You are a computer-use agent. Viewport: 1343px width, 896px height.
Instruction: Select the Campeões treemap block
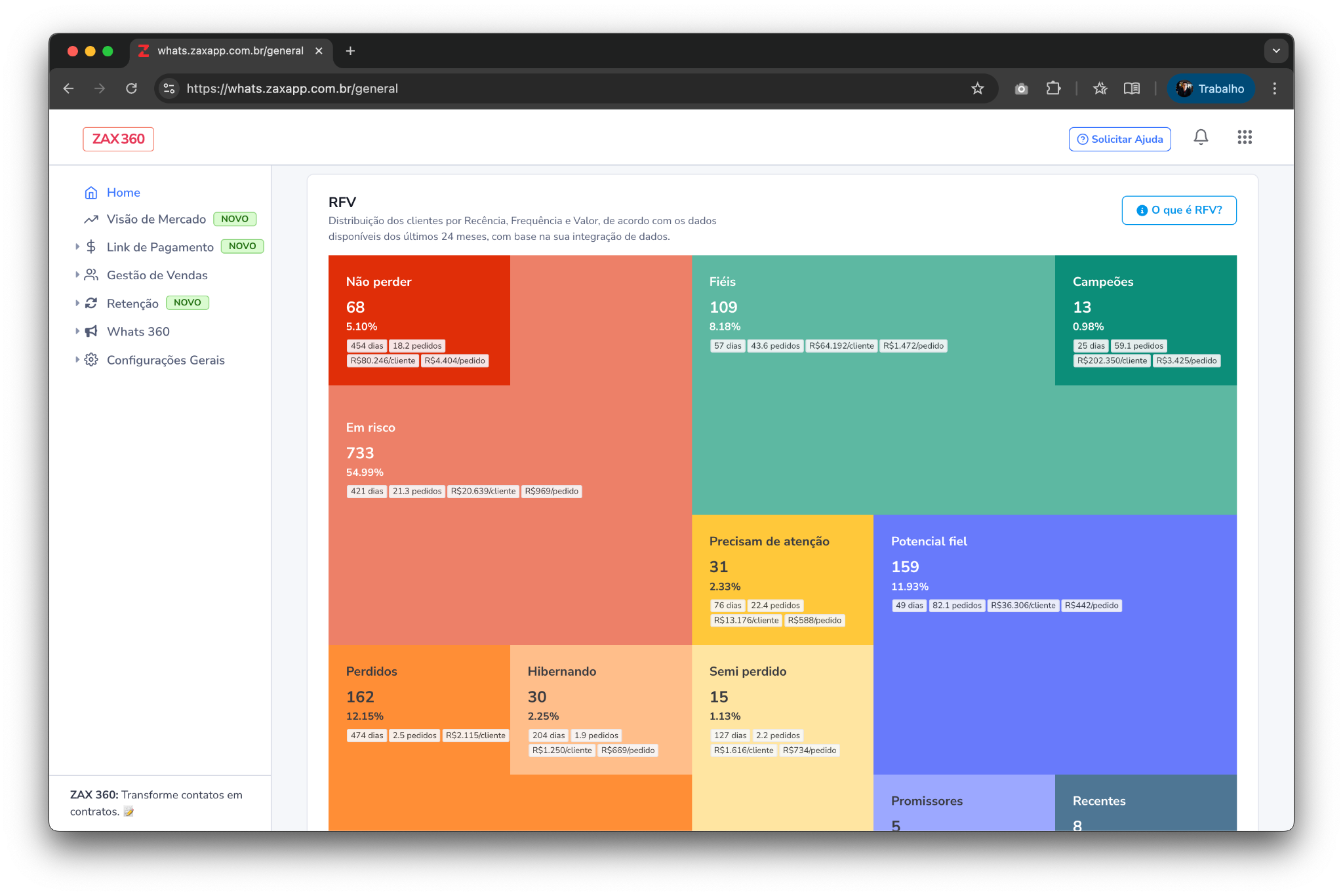click(x=1145, y=320)
